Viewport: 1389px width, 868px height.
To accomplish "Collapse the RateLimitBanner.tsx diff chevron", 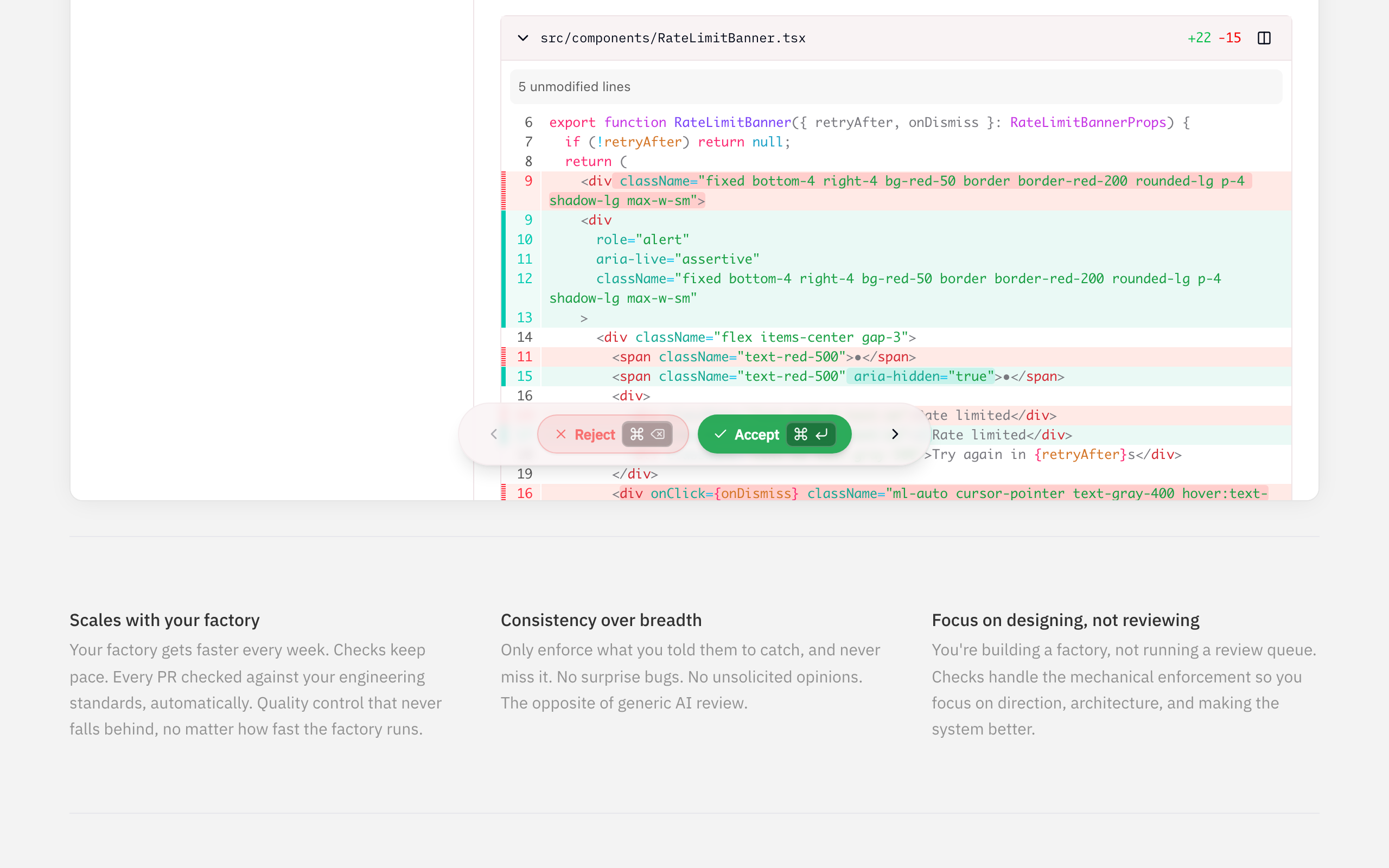I will click(x=523, y=38).
